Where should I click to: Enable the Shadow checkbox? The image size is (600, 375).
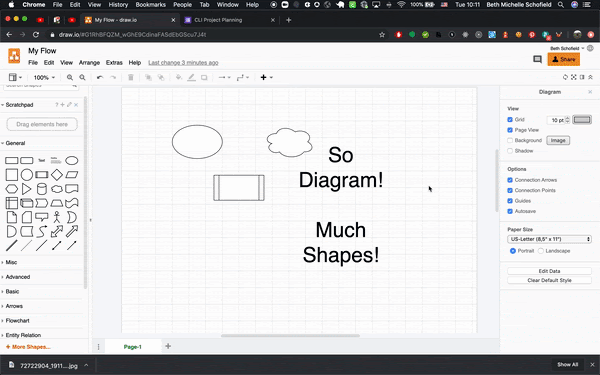point(510,151)
